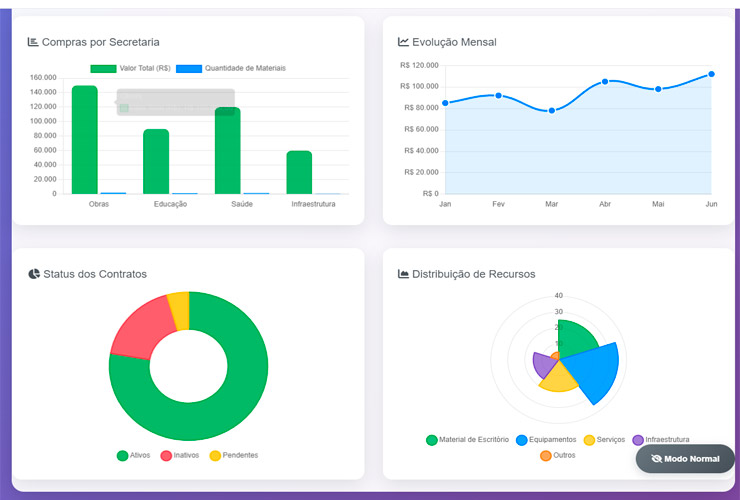Toggle Pendentes in the contracts legend

[233, 455]
